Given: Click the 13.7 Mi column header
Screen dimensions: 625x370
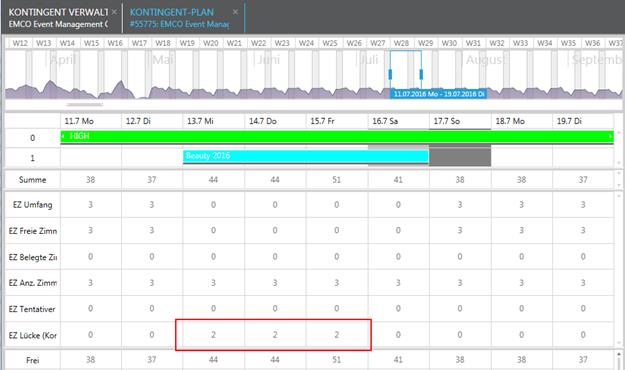Looking at the screenshot, I should point(214,121).
